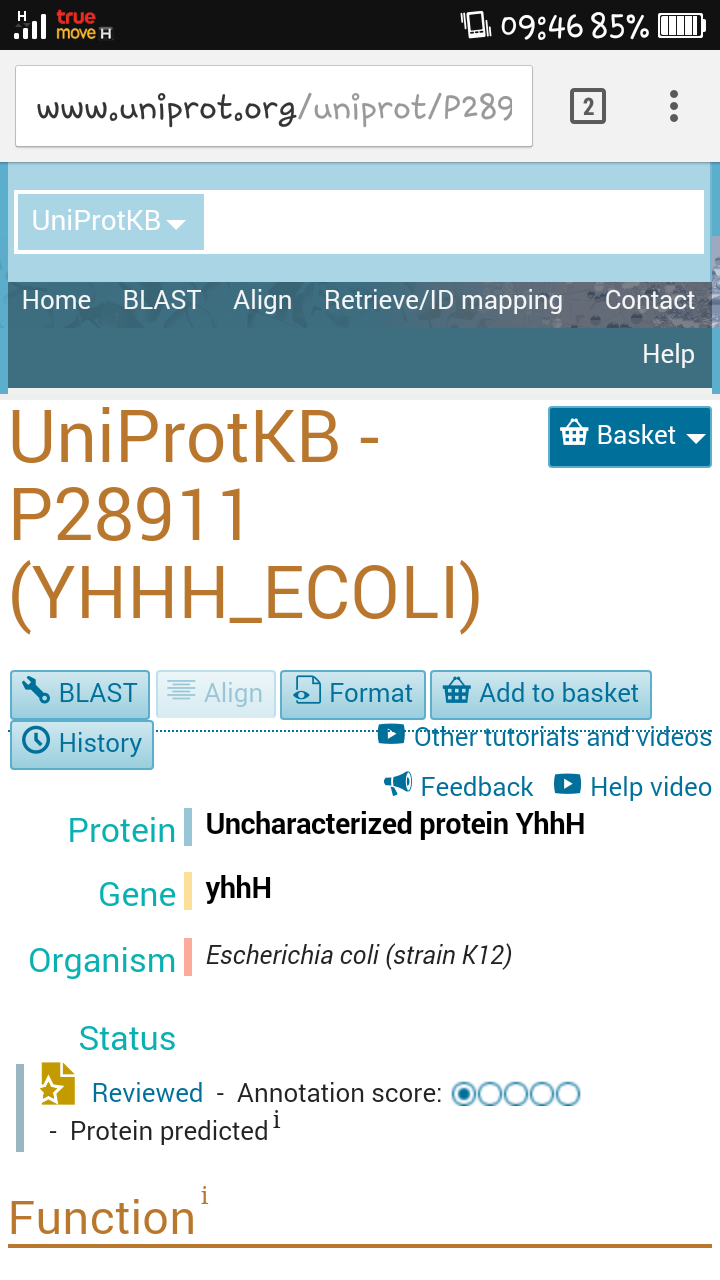Open the browser tab switcher showing 2
The height and width of the screenshot is (1280, 720).
pos(588,106)
